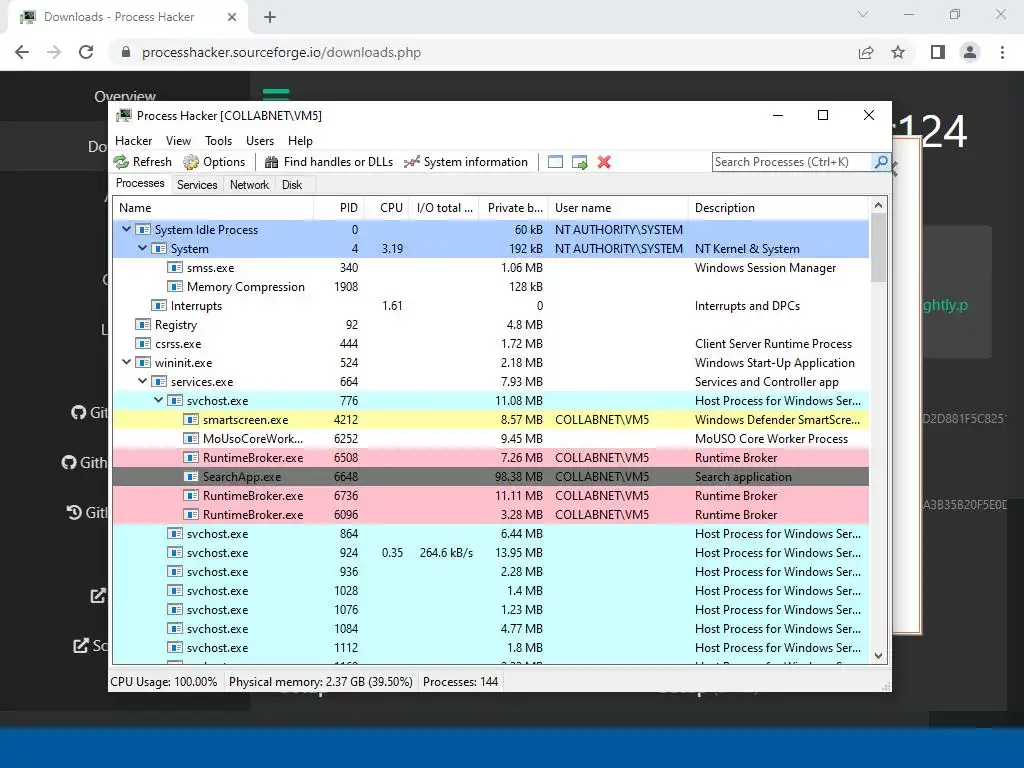
Task: Switch to the Services tab
Action: [197, 185]
